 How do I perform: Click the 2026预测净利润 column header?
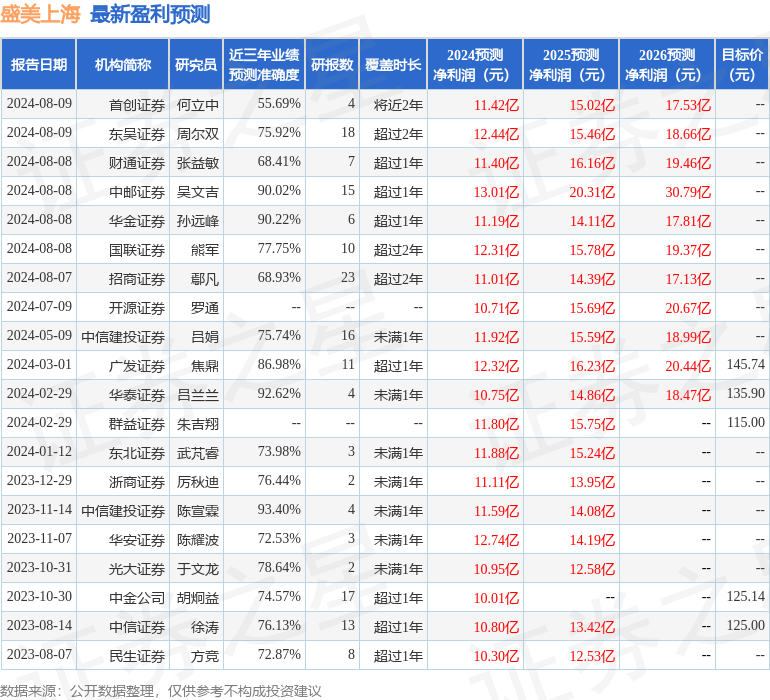(x=667, y=64)
